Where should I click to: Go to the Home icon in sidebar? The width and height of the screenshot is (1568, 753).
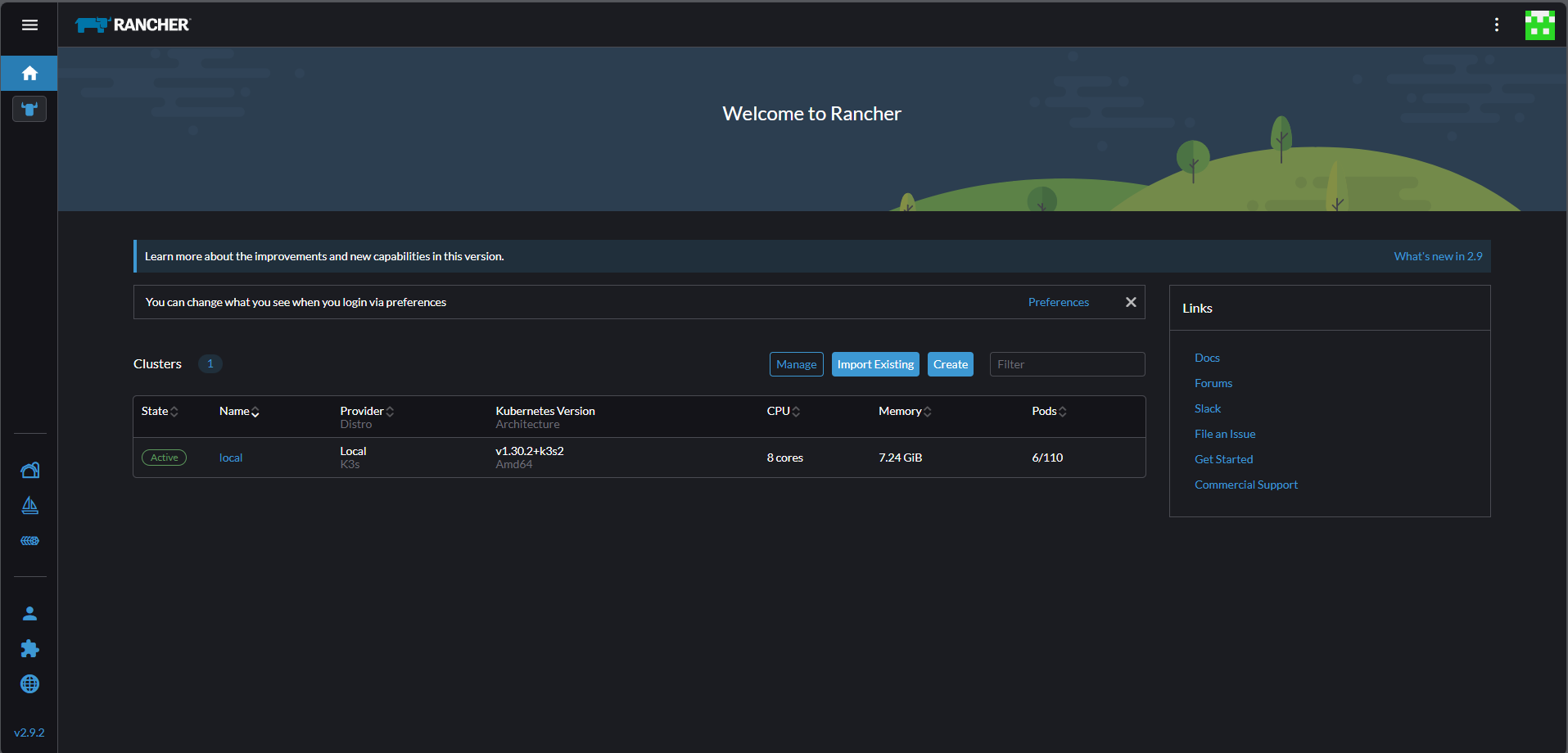pos(29,74)
